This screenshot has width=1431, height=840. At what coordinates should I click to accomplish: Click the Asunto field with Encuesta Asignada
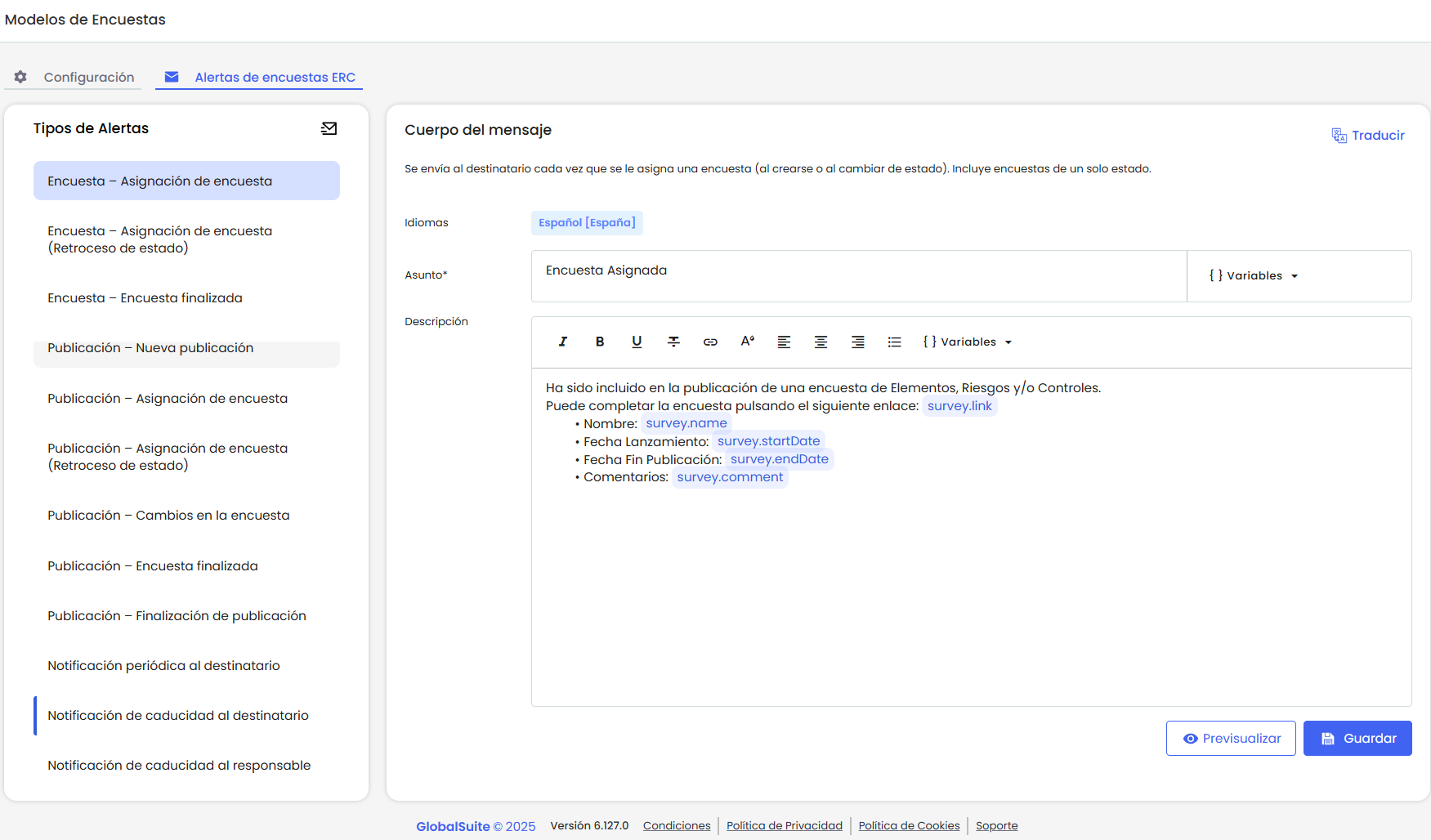click(858, 275)
